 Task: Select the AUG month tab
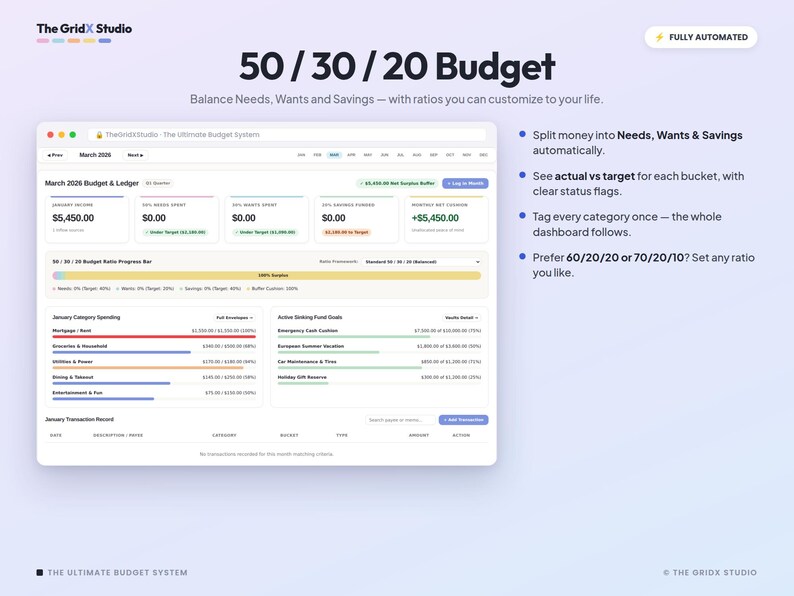[x=417, y=155]
